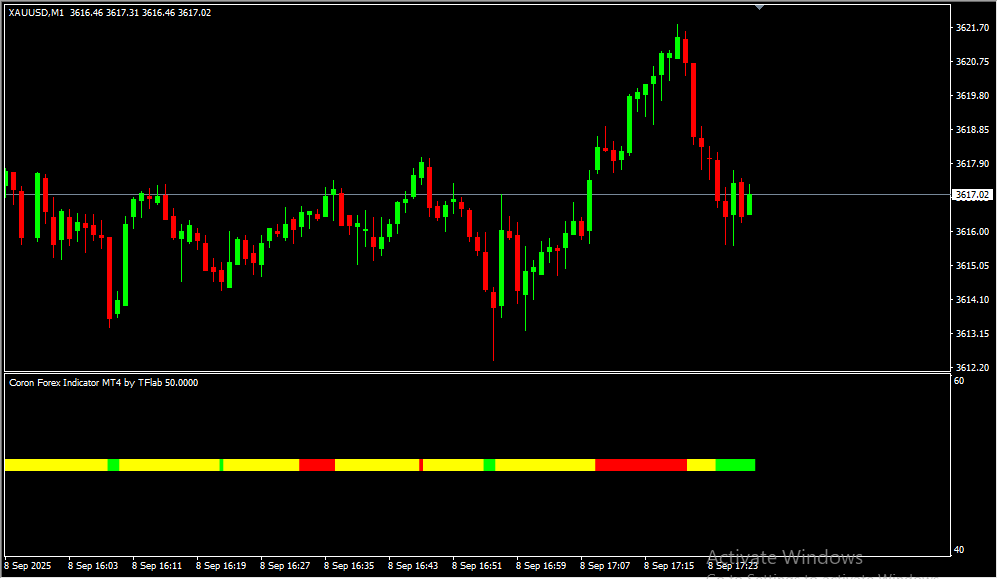The height and width of the screenshot is (579, 998).
Task: Select the 3619.80 level on price axis
Action: click(x=972, y=96)
